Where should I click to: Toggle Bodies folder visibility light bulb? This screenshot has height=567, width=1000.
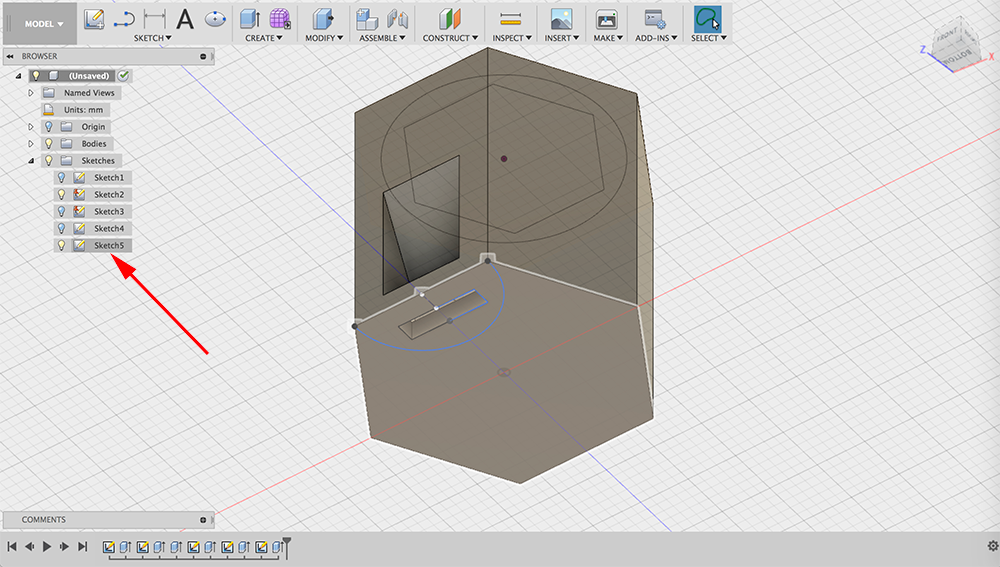(x=48, y=144)
